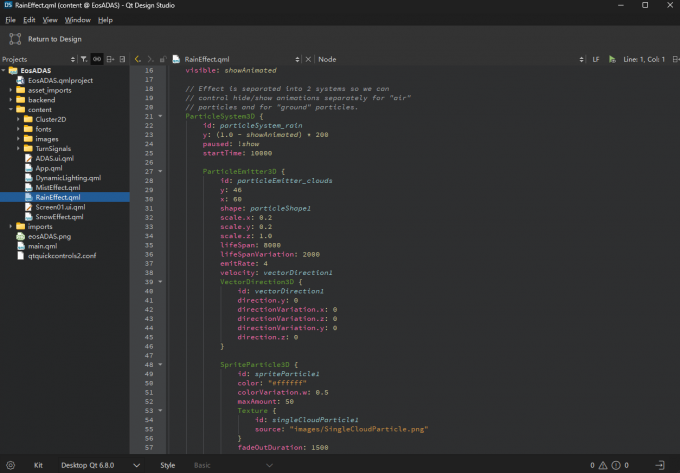680x473 pixels.
Task: Toggle synchronize with editor in Projects panel
Action: tap(97, 59)
